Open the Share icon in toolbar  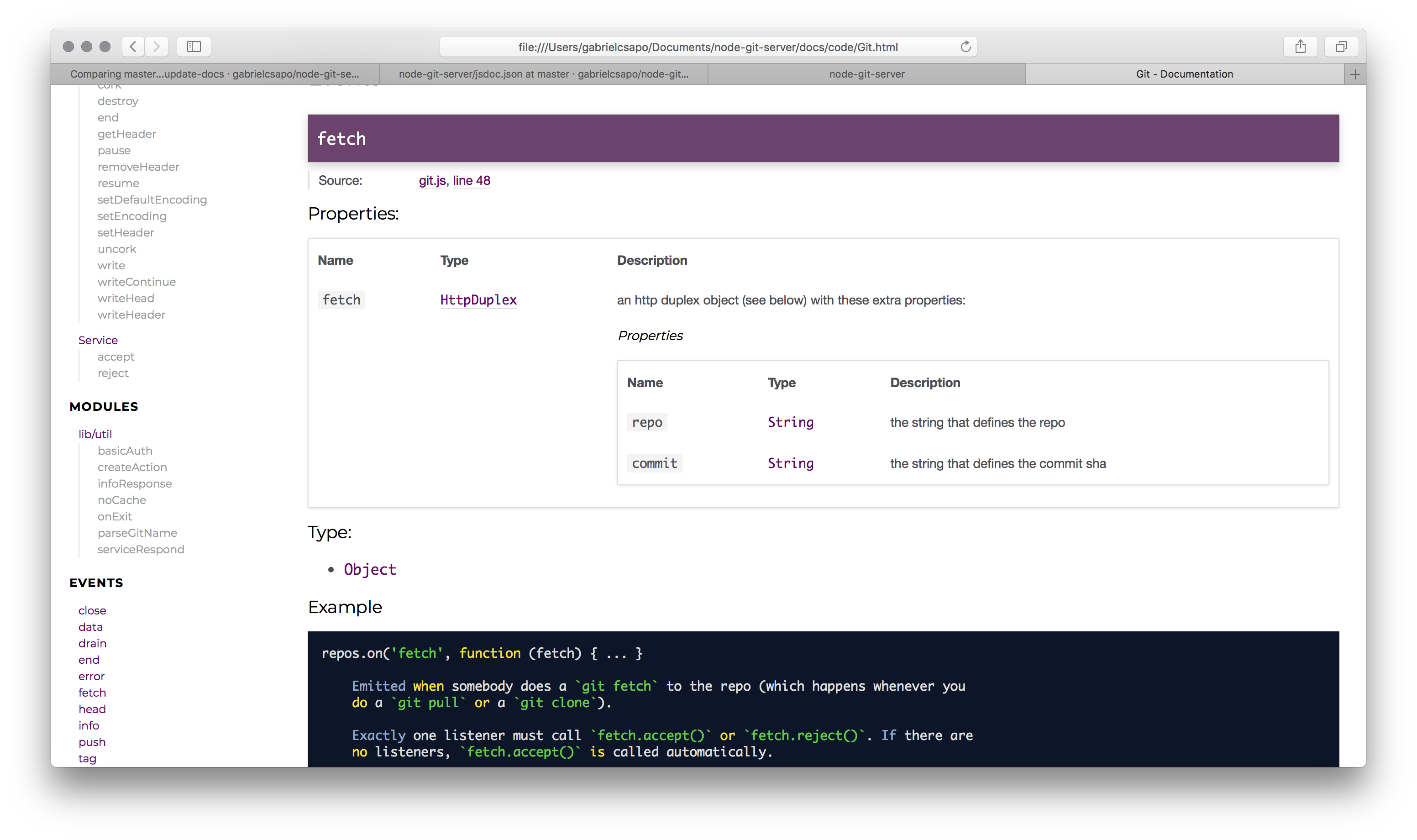(1300, 47)
